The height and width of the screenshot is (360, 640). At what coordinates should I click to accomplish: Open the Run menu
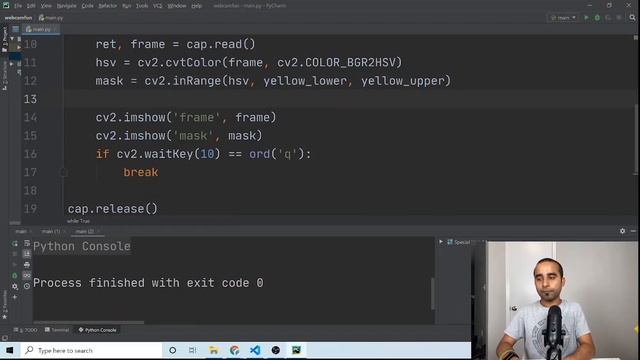pyautogui.click(x=127, y=6)
